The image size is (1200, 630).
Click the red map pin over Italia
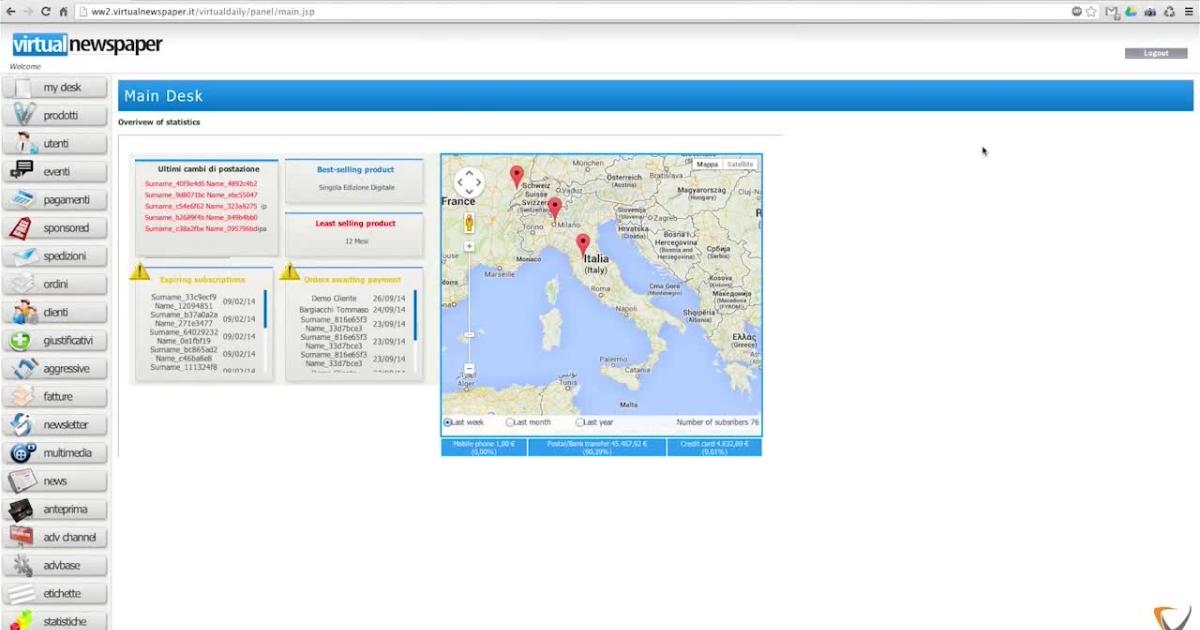[583, 245]
